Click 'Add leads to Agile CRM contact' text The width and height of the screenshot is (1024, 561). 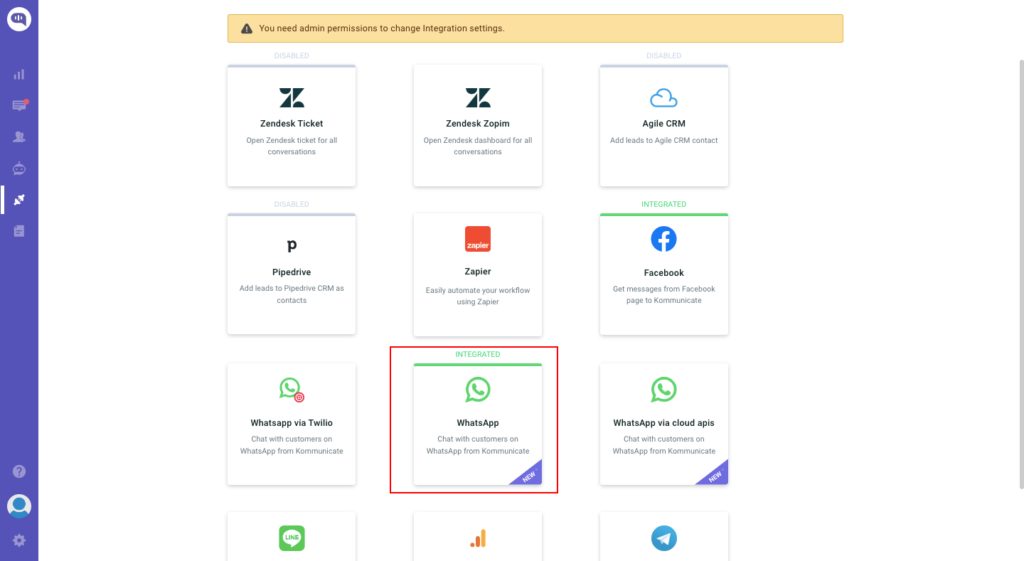coord(664,140)
